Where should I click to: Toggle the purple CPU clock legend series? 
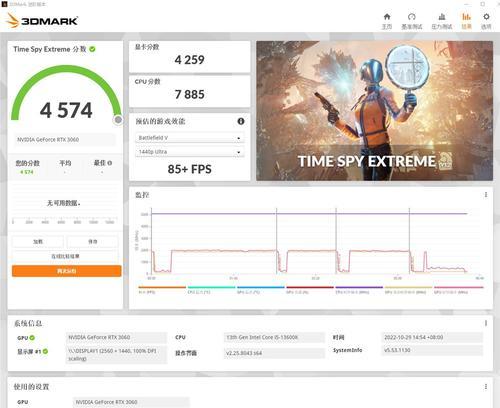pyautogui.click(x=359, y=289)
